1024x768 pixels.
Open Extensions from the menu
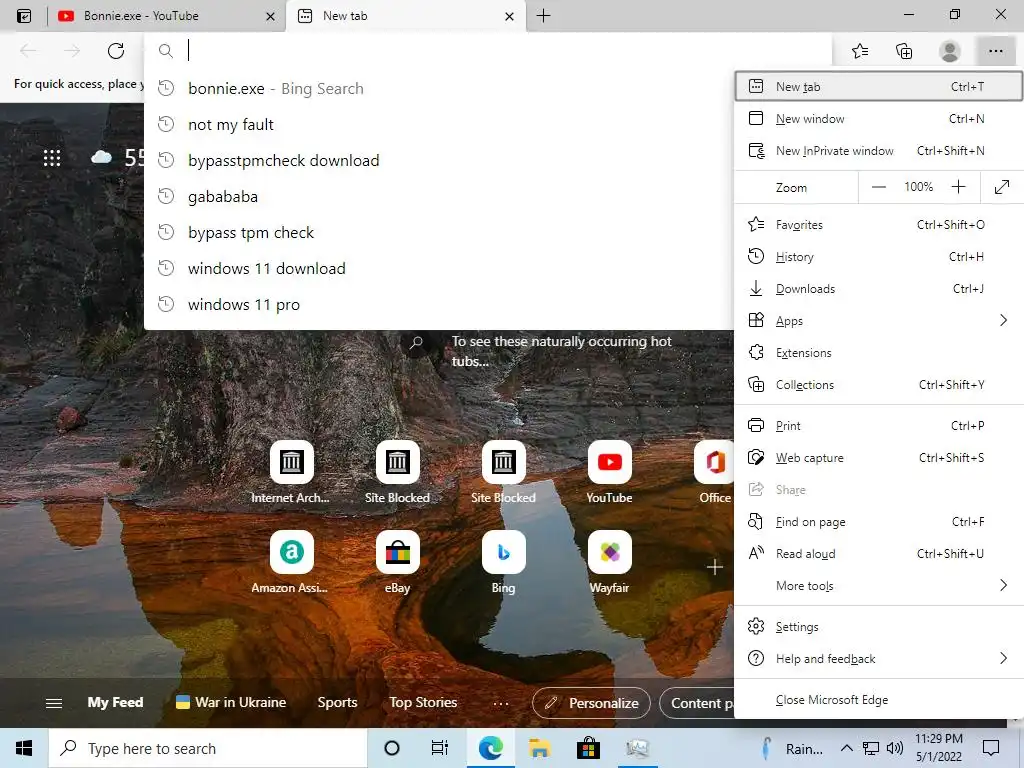878,353
